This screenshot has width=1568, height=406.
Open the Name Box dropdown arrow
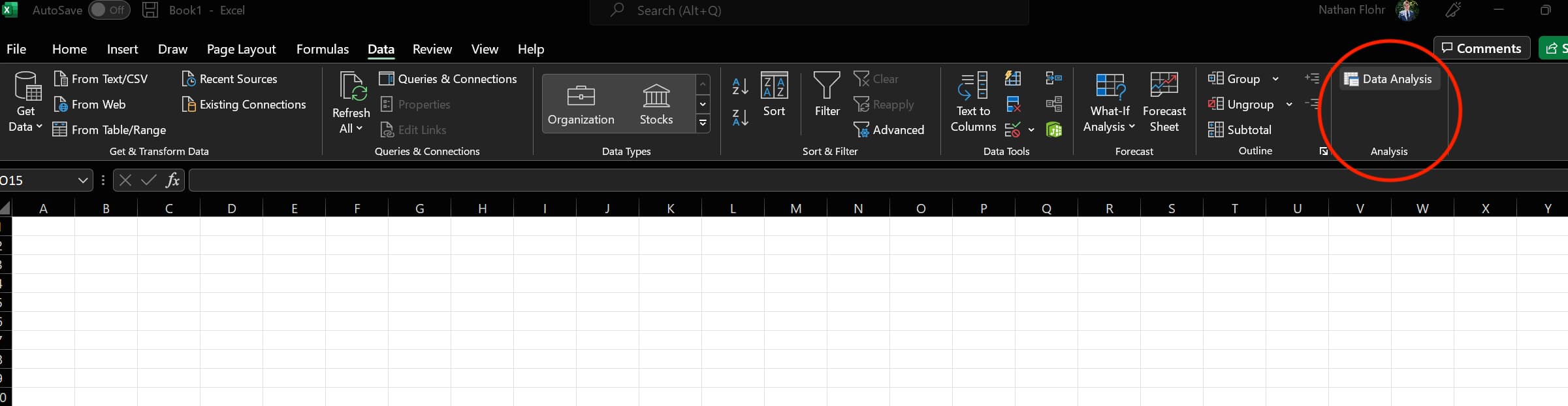[x=82, y=180]
